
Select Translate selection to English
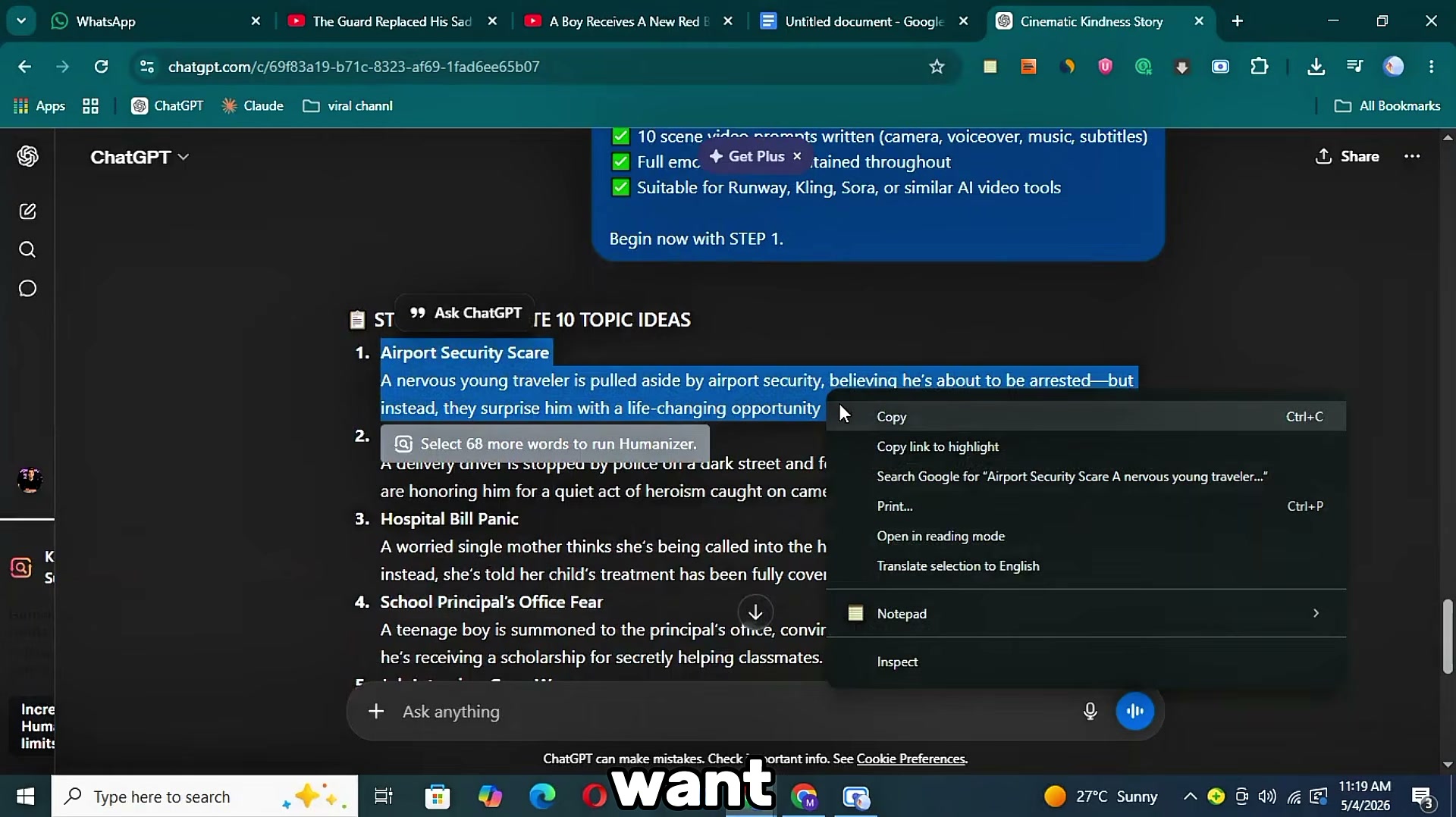tap(1086, 566)
